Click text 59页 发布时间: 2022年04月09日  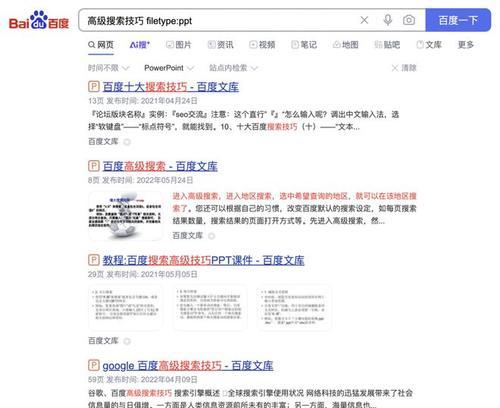143,379
